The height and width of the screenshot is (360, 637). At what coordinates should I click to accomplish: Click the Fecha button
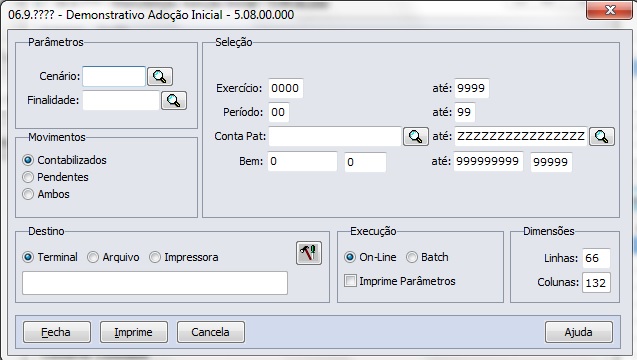coord(57,332)
